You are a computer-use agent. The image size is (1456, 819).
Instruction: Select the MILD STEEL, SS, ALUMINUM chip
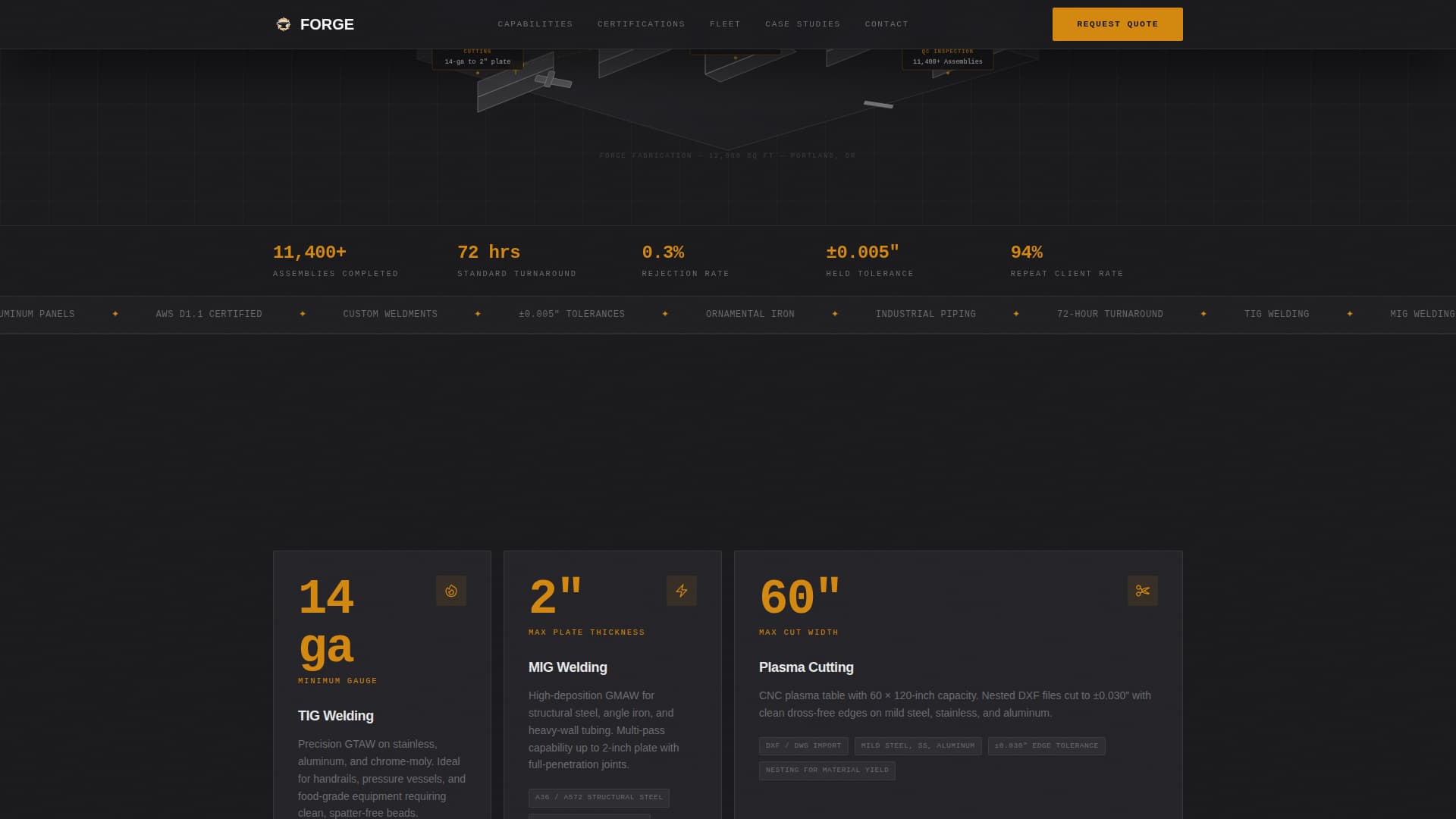point(918,745)
